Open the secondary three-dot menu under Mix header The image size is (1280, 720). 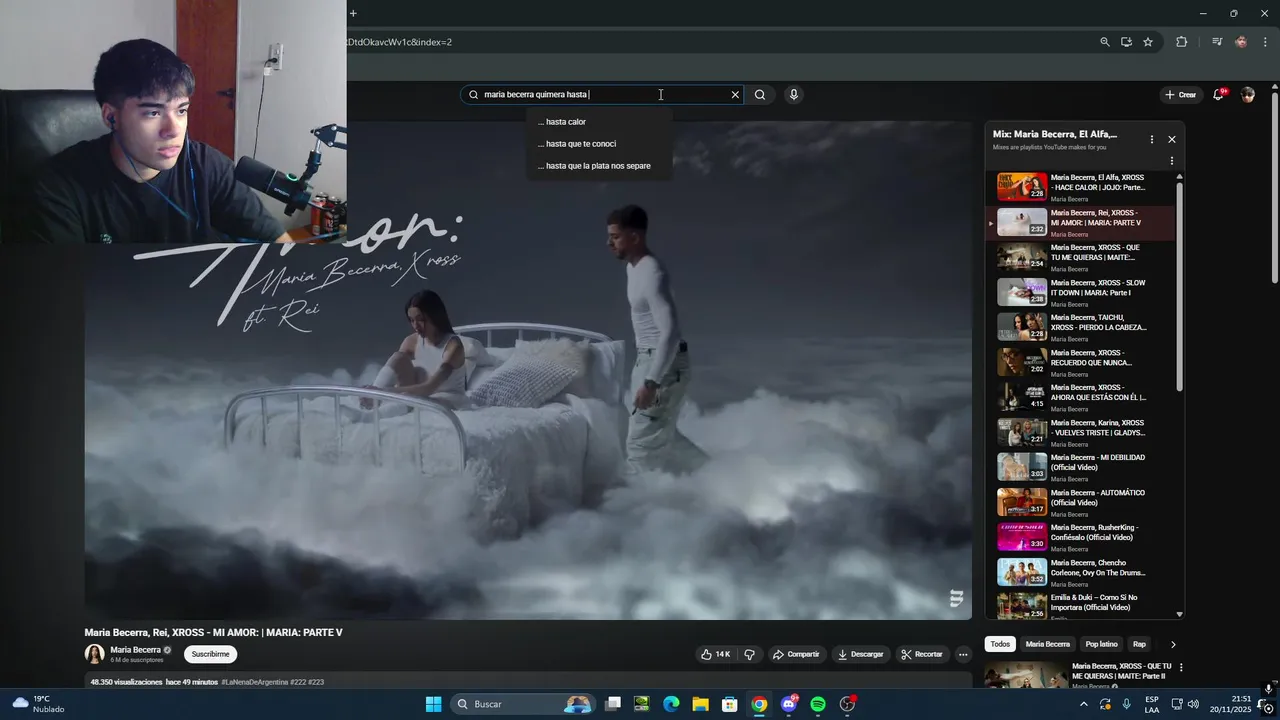(1172, 161)
